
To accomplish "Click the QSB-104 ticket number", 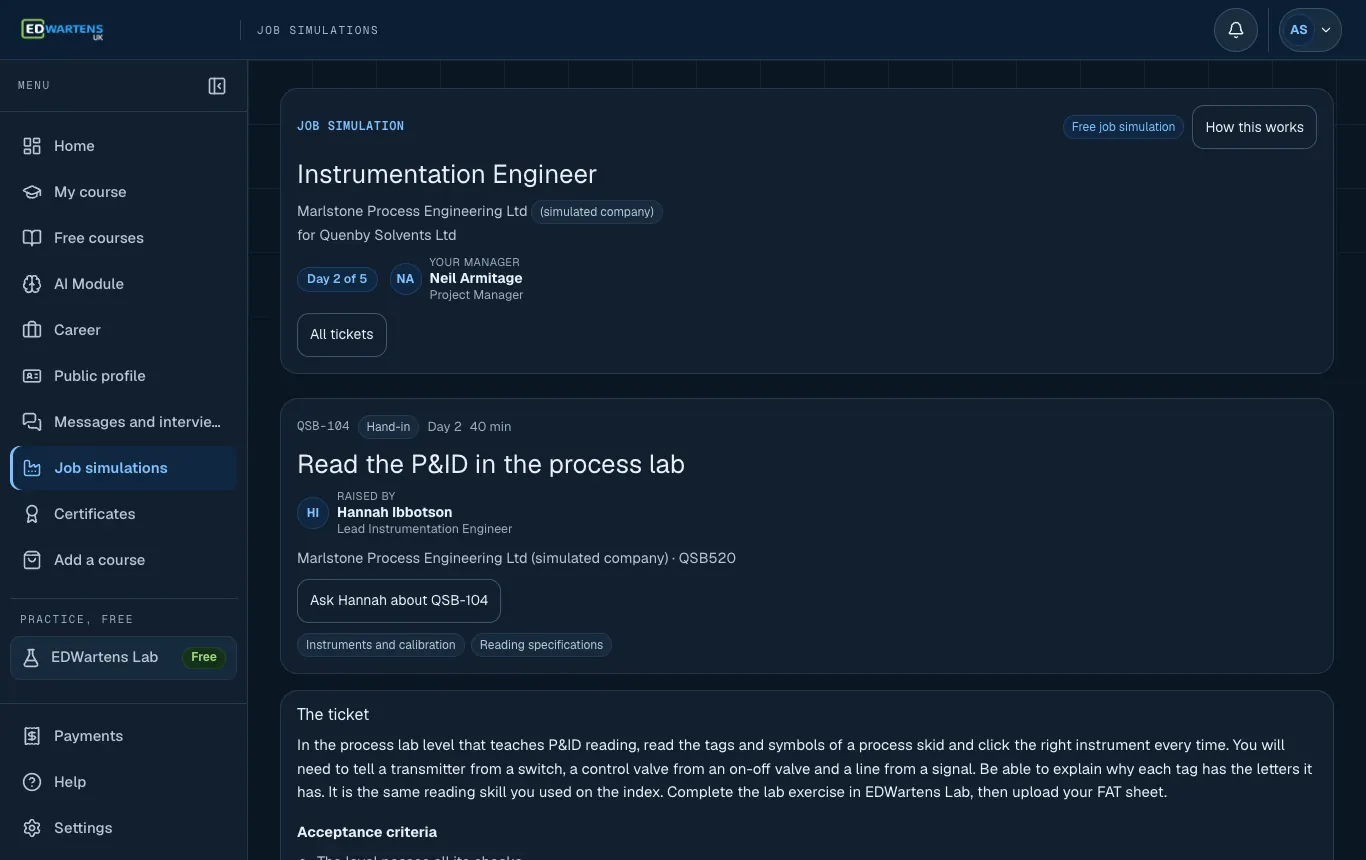I will (323, 427).
